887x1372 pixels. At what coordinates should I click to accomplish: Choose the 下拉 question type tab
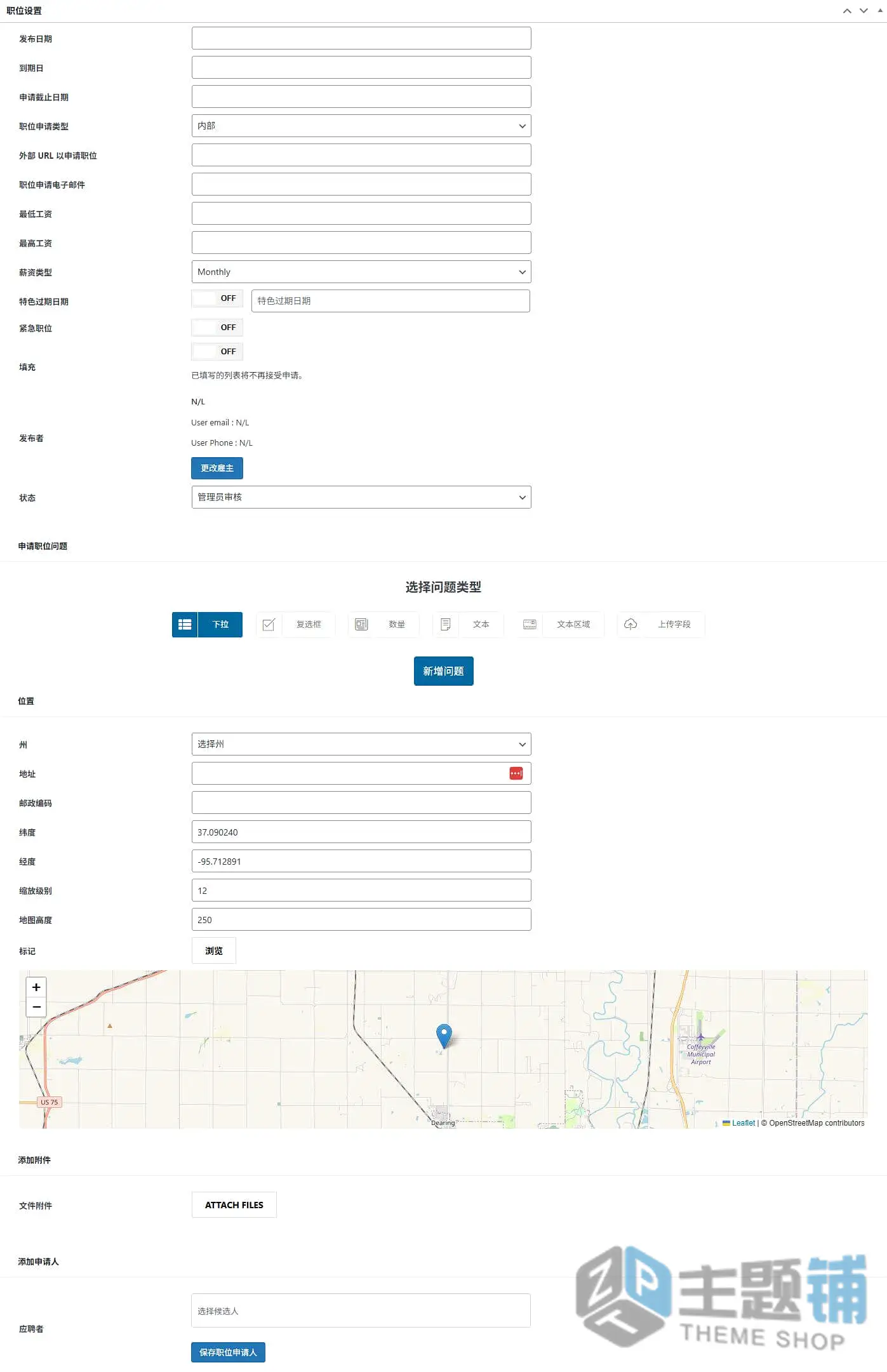tap(220, 624)
